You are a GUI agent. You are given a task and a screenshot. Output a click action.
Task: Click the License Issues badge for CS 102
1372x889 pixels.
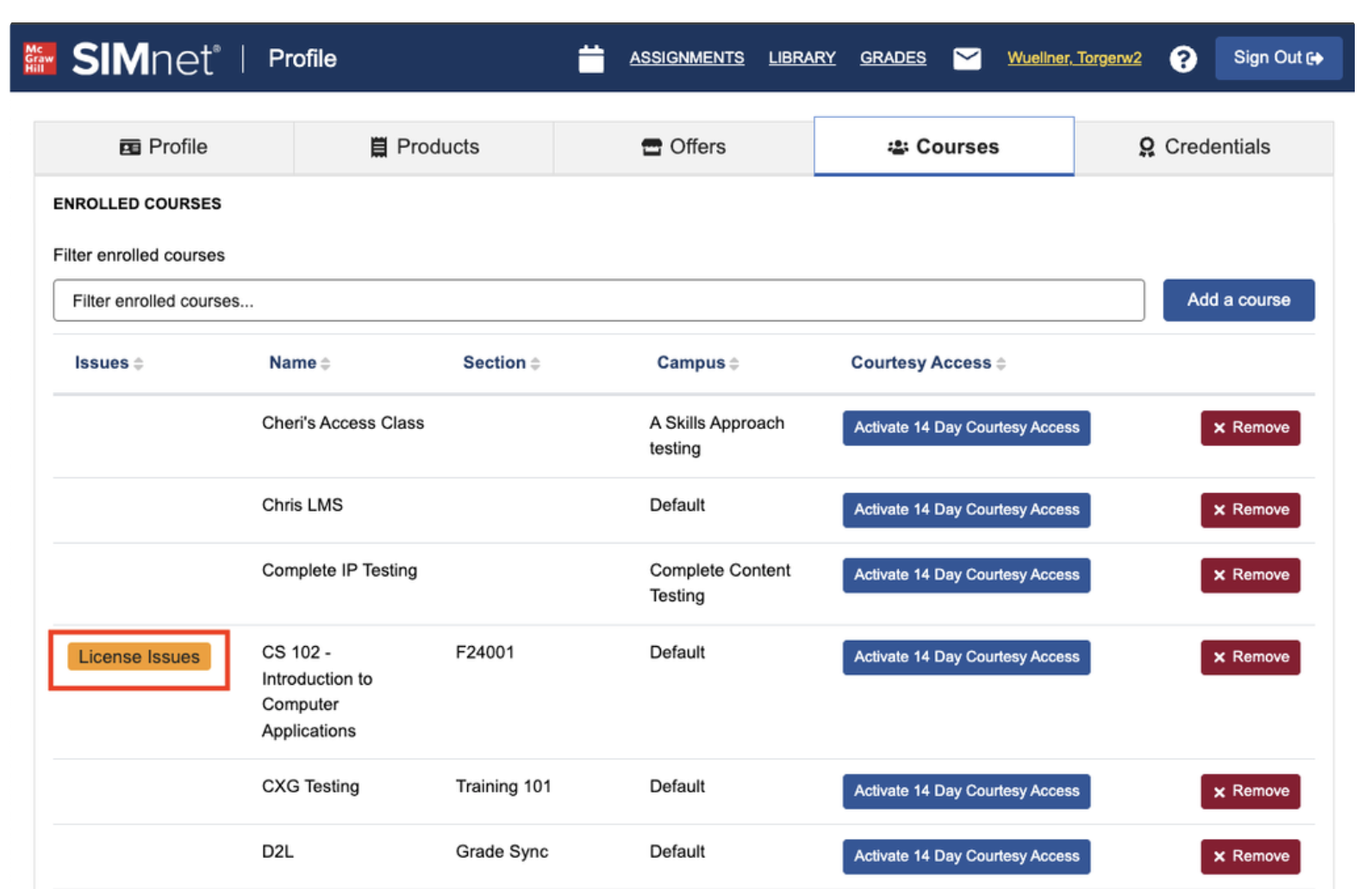tap(139, 657)
